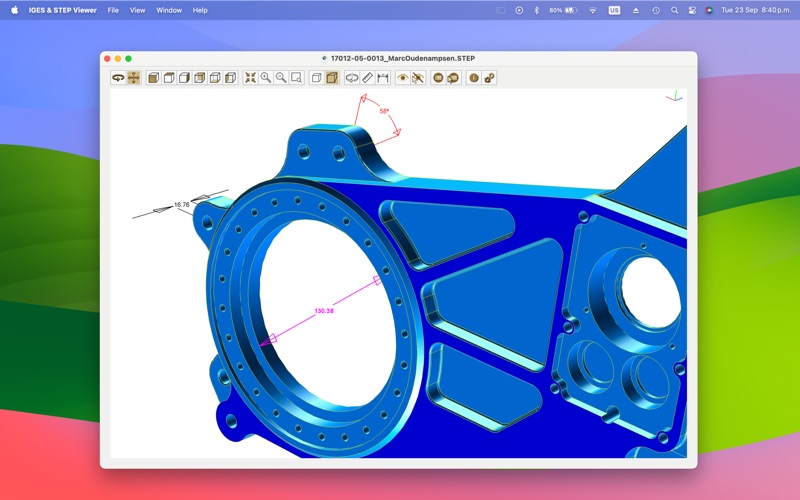Open the model info icon
Image resolution: width=800 pixels, height=500 pixels.
click(473, 78)
